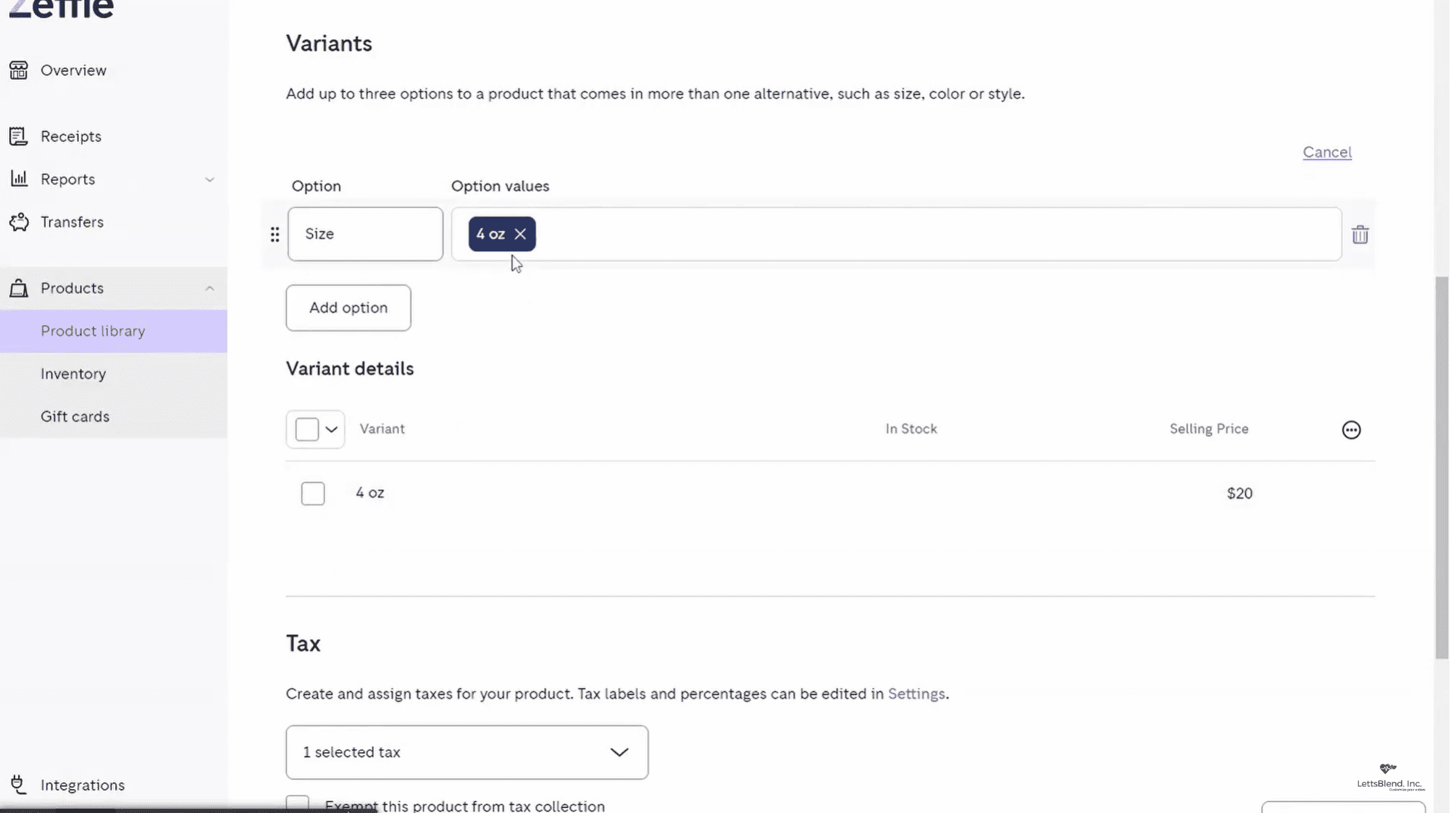Click the Receipts icon in sidebar
1456x813 pixels.
19,136
